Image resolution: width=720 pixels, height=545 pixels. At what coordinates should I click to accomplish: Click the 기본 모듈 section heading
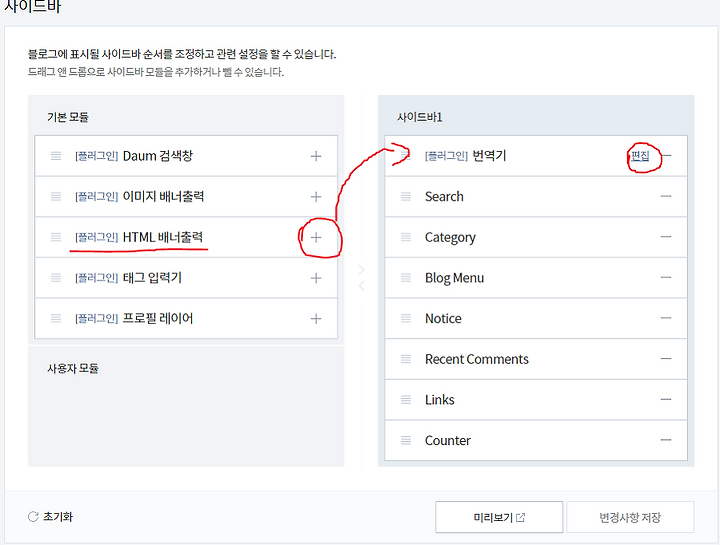click(x=68, y=117)
